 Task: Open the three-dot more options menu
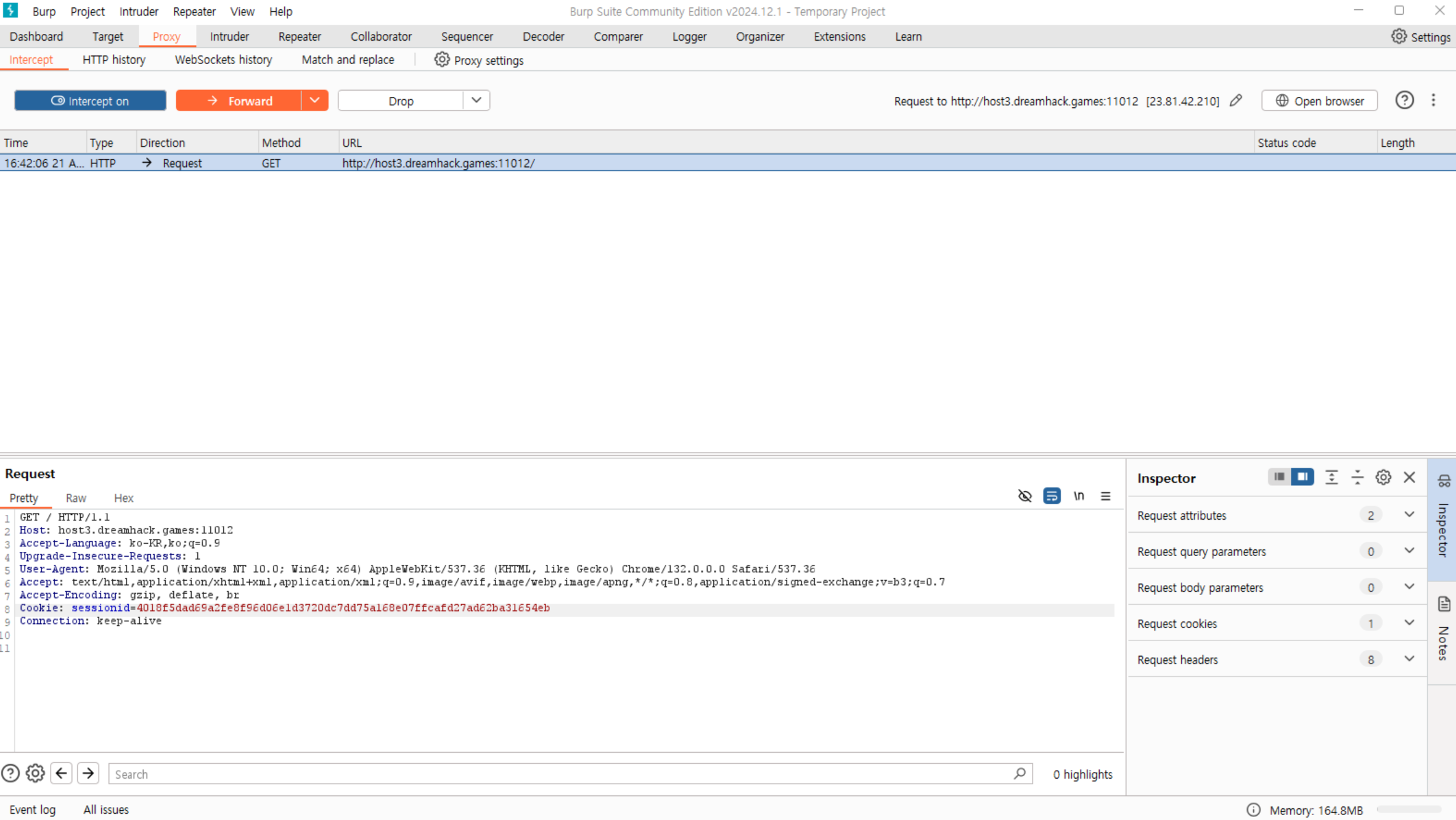(x=1433, y=100)
